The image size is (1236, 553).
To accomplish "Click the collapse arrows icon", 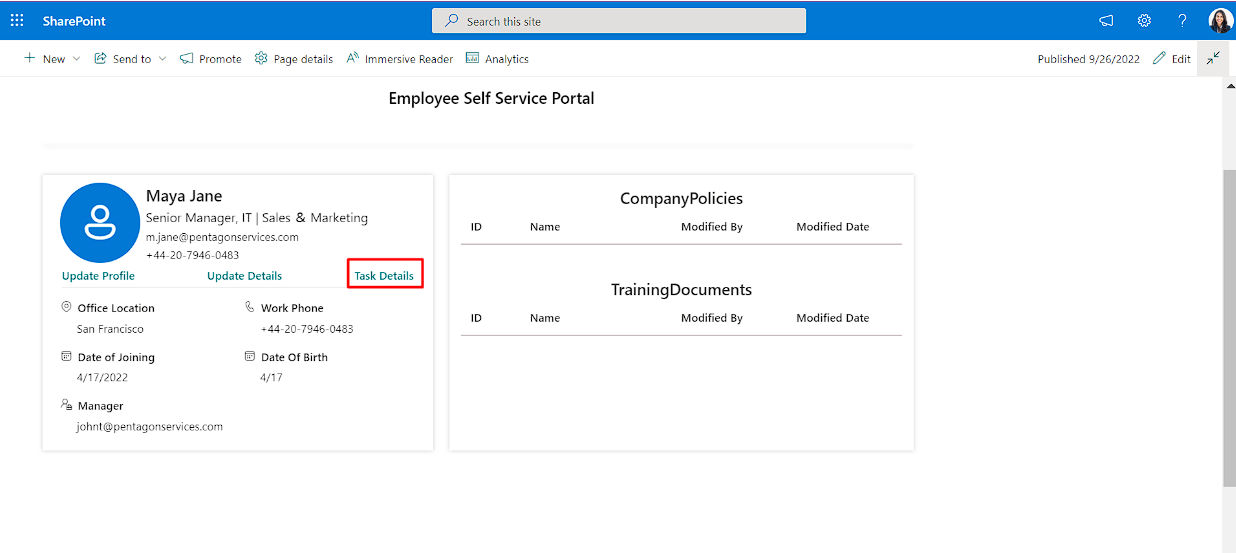I will pyautogui.click(x=1213, y=58).
